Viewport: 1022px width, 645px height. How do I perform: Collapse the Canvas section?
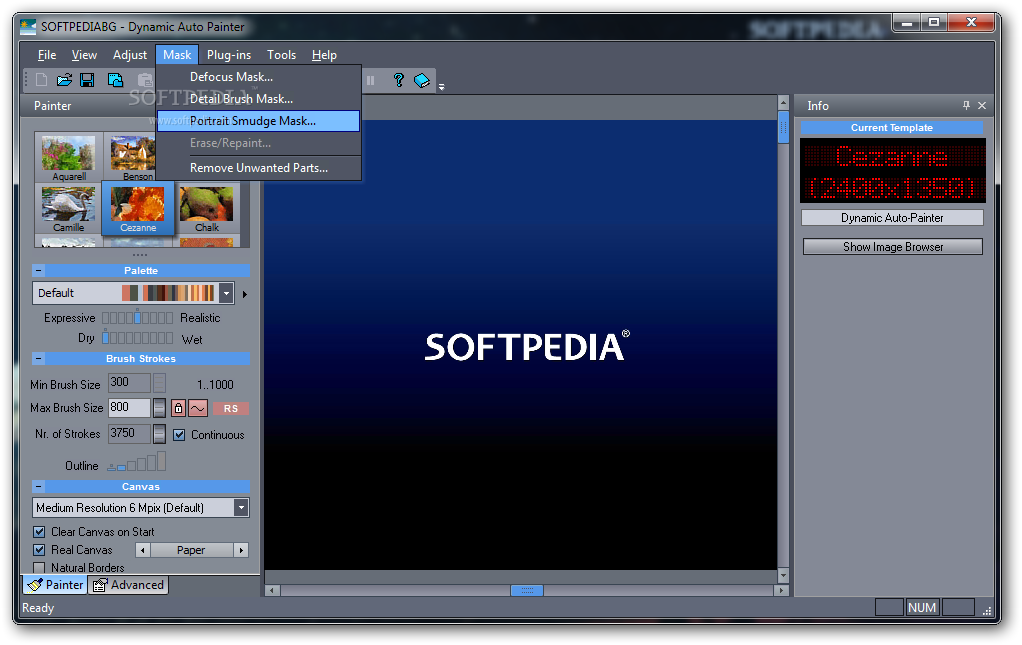[38, 487]
